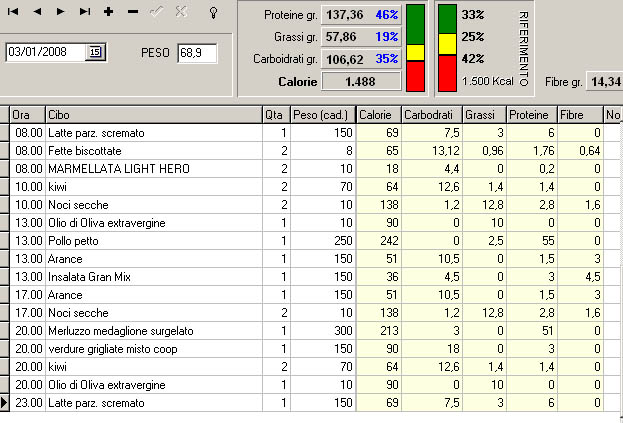Image resolution: width=623 pixels, height=423 pixels.
Task: Select the Grassi gr. value 57,86
Action: [x=341, y=37]
